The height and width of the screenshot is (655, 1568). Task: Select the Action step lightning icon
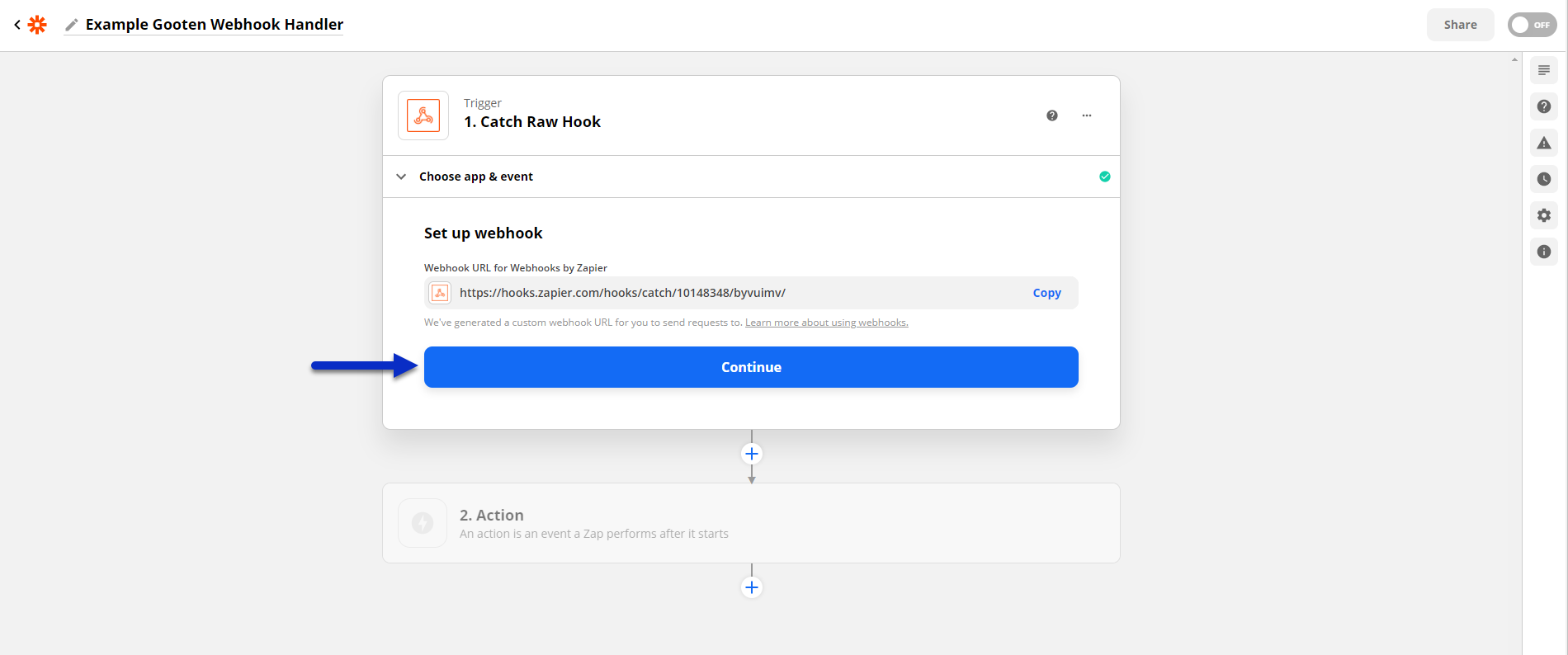[x=423, y=523]
